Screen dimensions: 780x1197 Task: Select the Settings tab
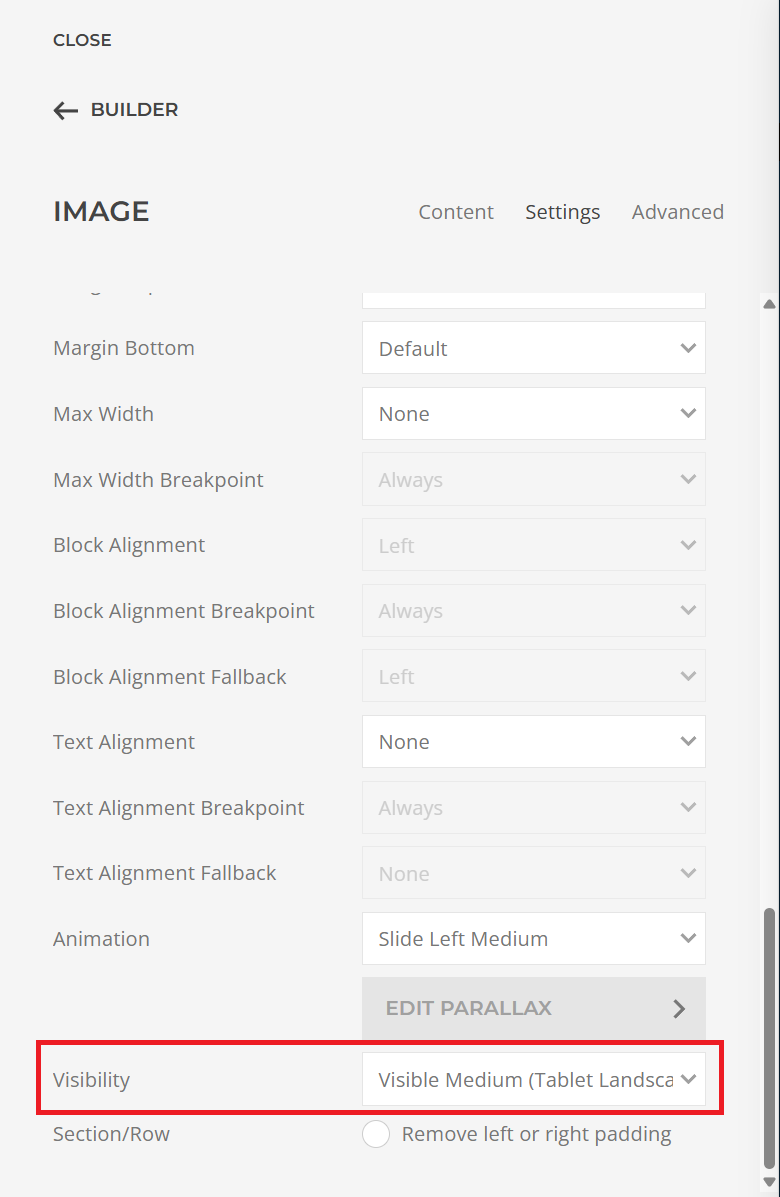tap(562, 212)
